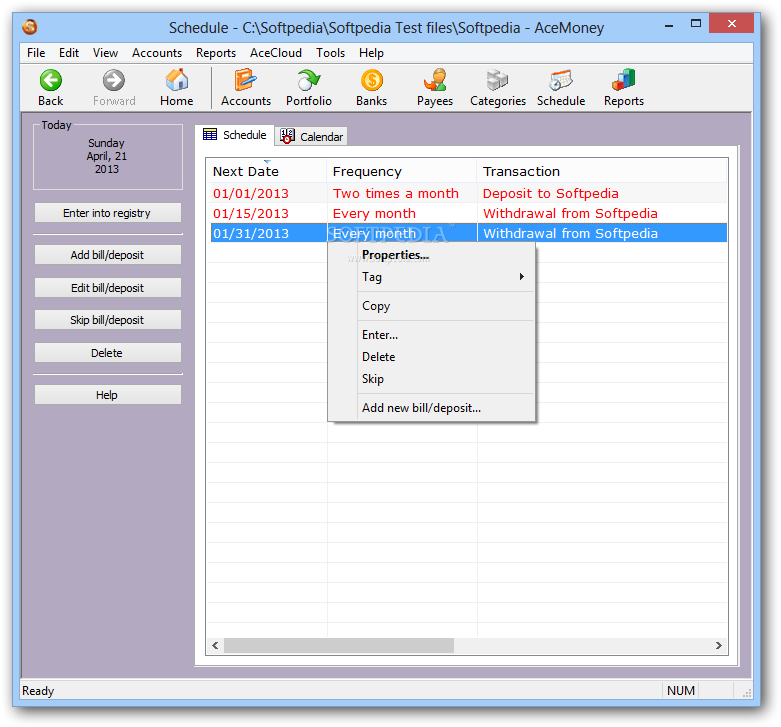Select the 01/01/2013 date cell
Screen dimensions: 781x727
point(251,193)
